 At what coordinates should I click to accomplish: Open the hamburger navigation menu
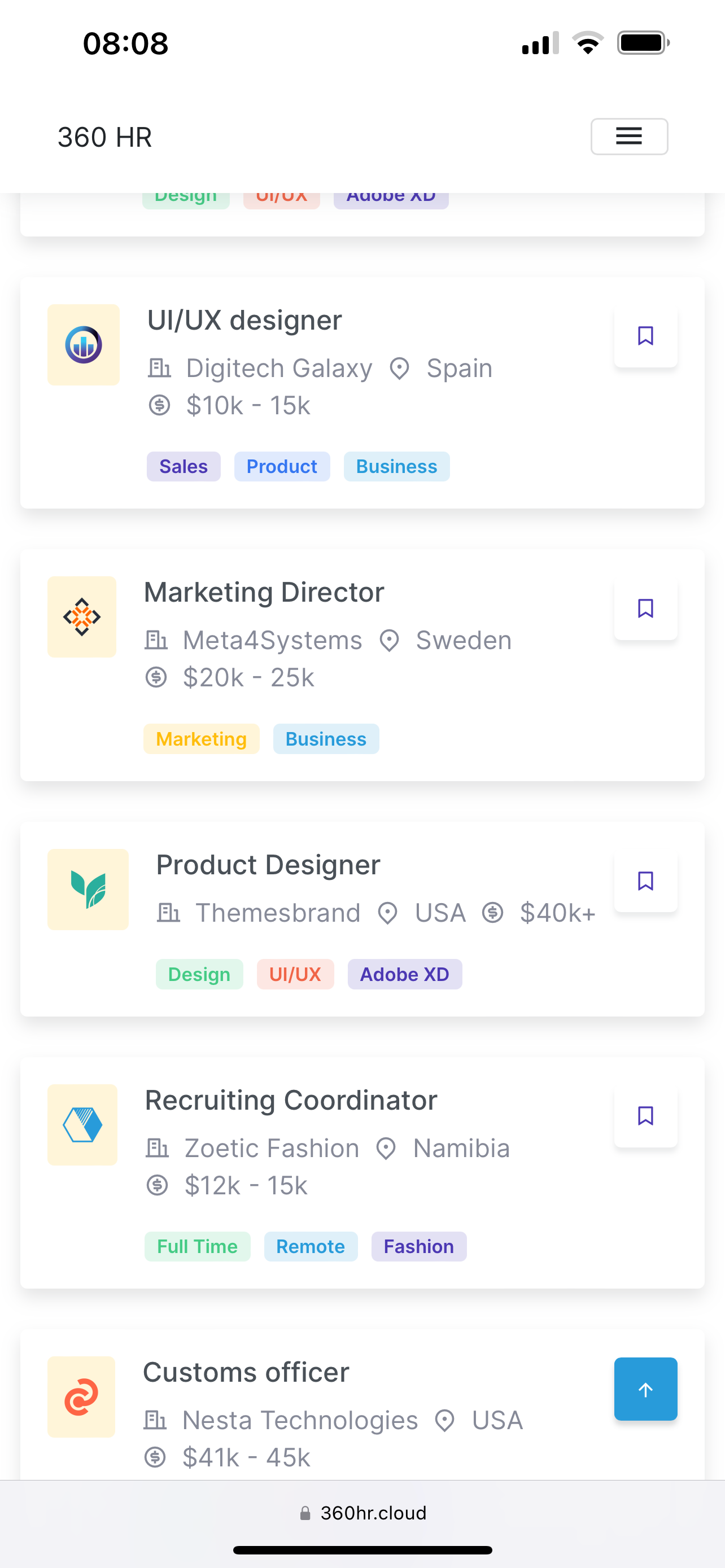(628, 137)
